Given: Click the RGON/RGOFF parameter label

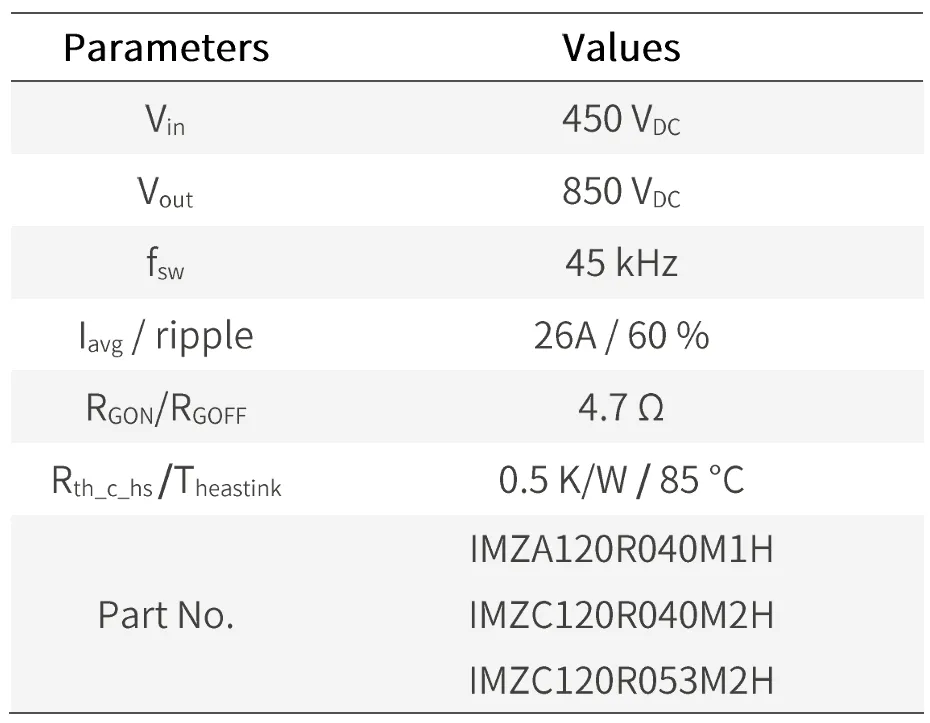Looking at the screenshot, I should point(166,409).
